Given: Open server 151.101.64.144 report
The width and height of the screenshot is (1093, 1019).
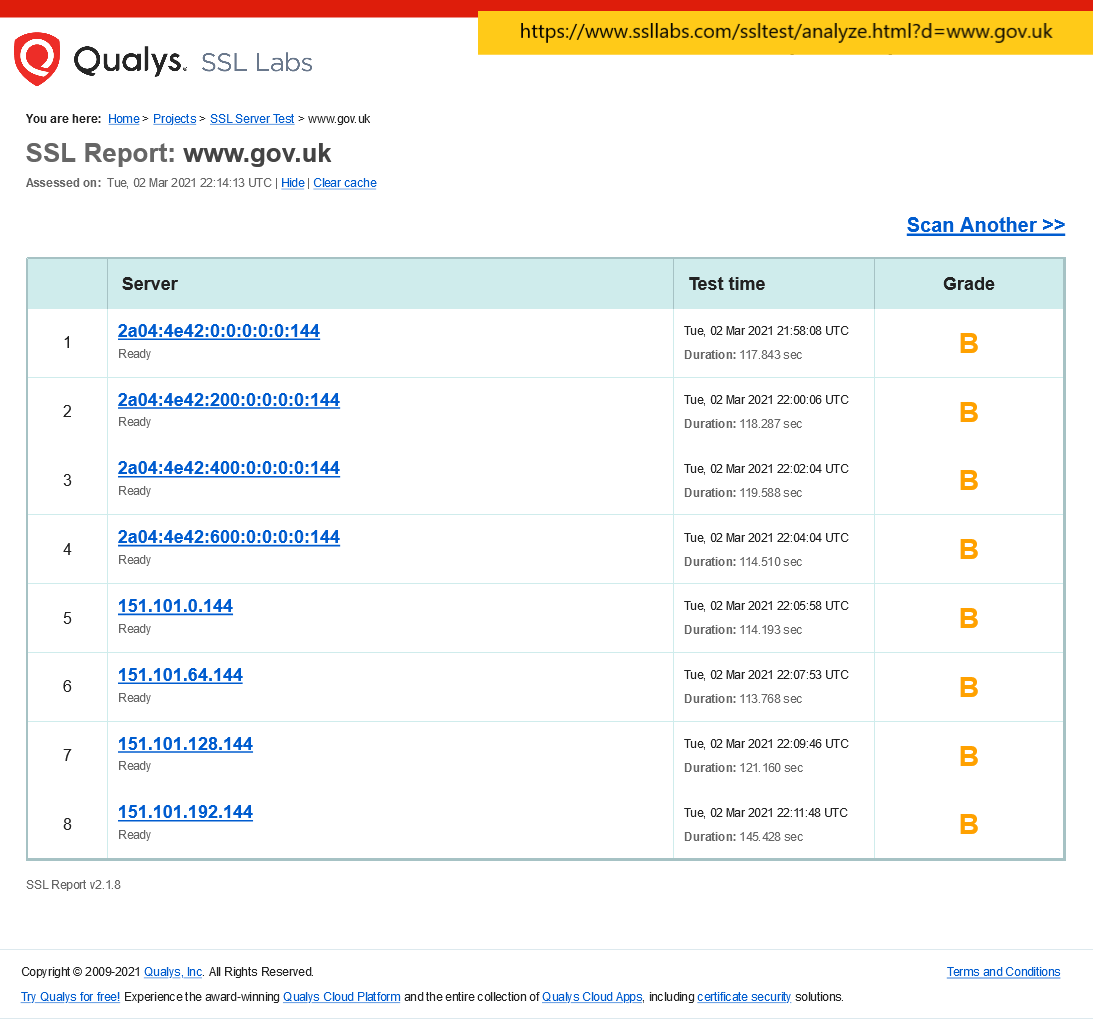Looking at the screenshot, I should click(180, 675).
